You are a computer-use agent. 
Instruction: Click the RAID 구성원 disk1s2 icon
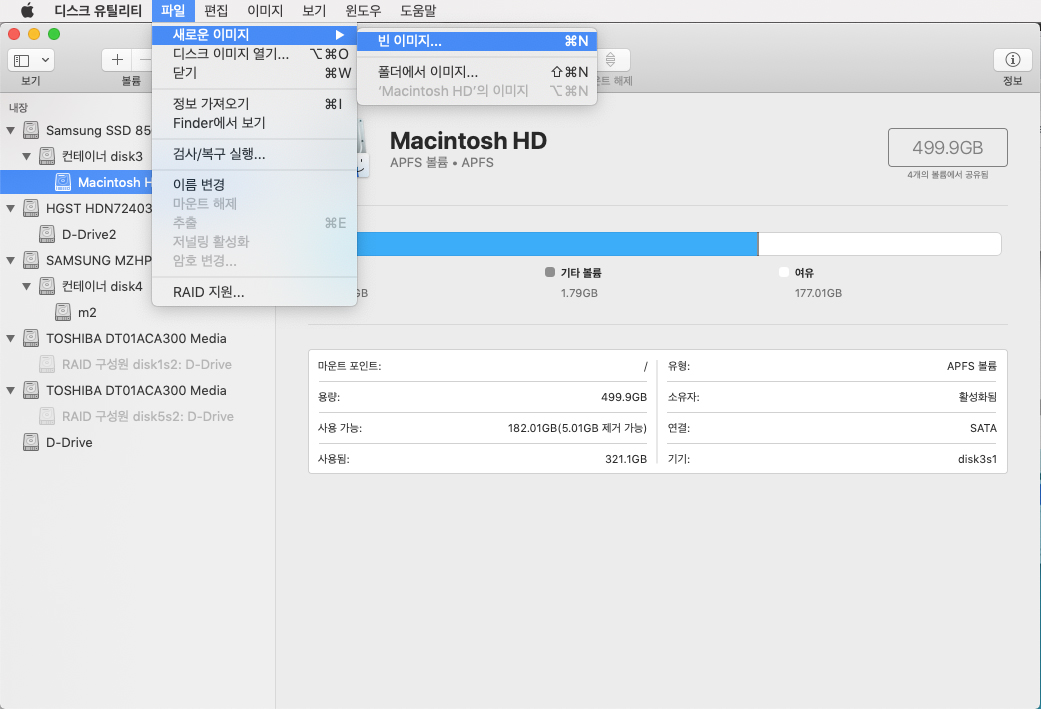(x=46, y=364)
